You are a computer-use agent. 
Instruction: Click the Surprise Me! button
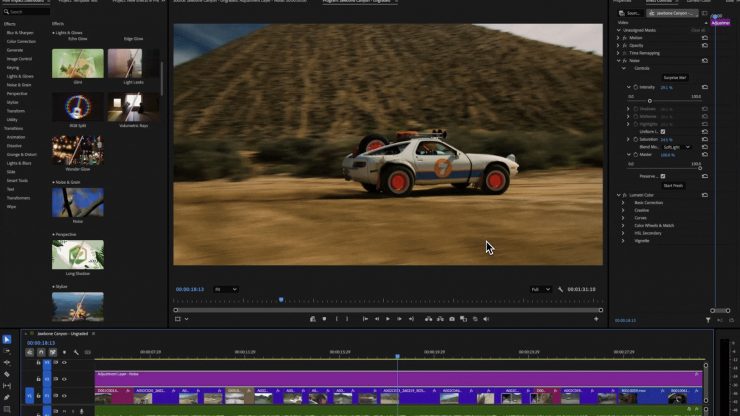(674, 77)
